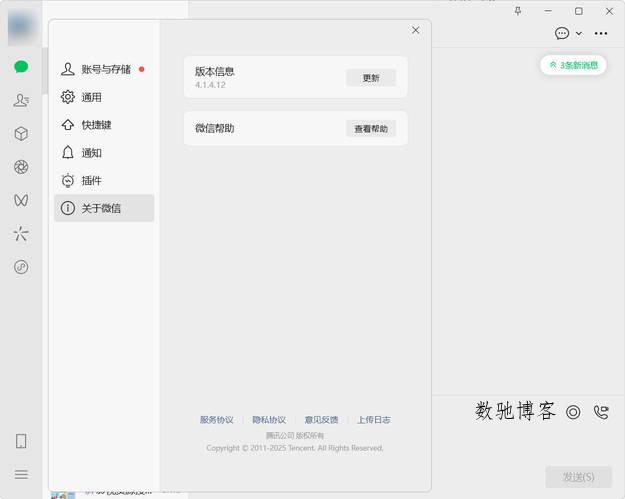Open the 意见反馈 link
625x499 pixels.
[x=321, y=420]
